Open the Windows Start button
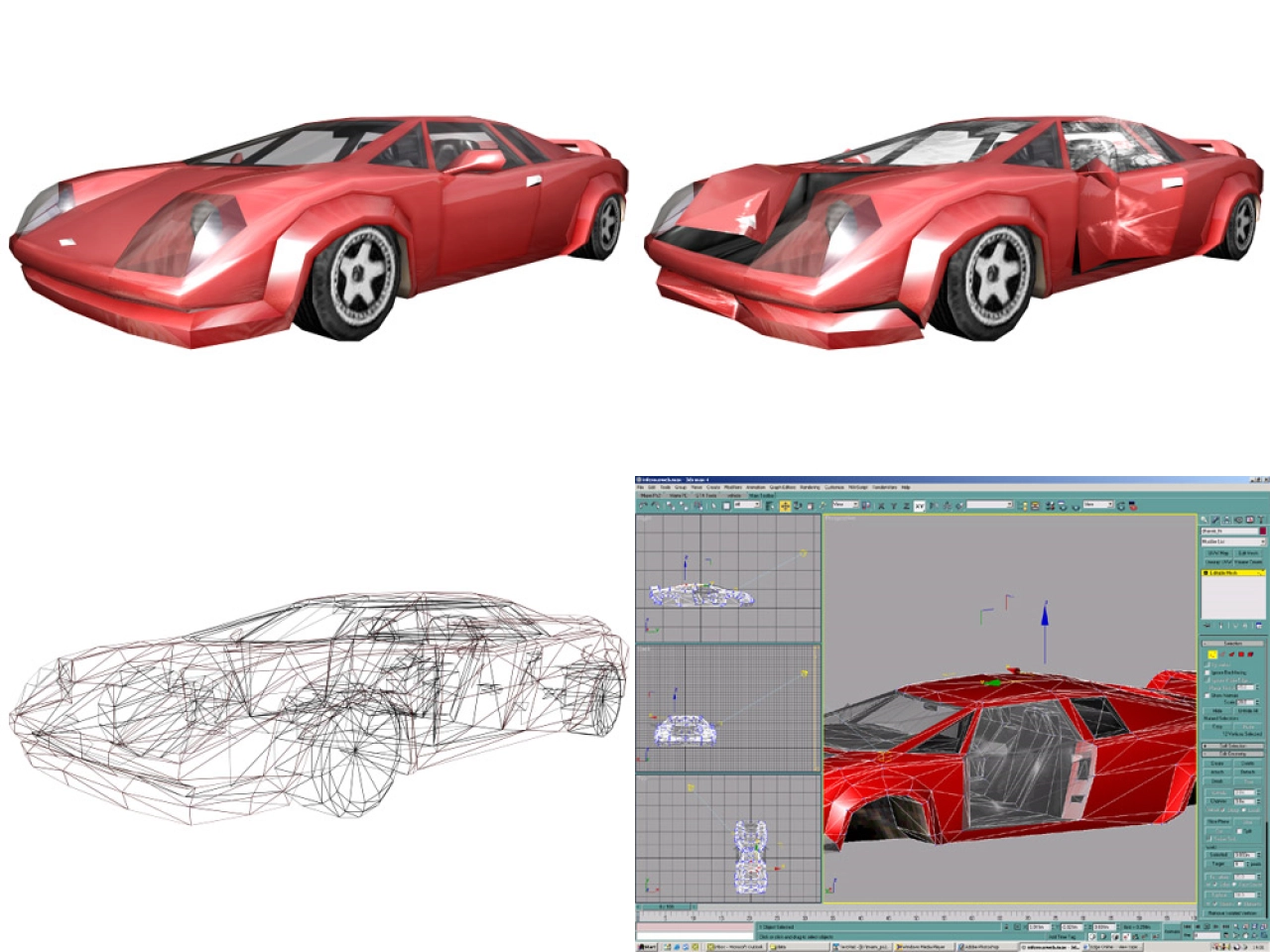The image size is (1270, 952). 647,947
